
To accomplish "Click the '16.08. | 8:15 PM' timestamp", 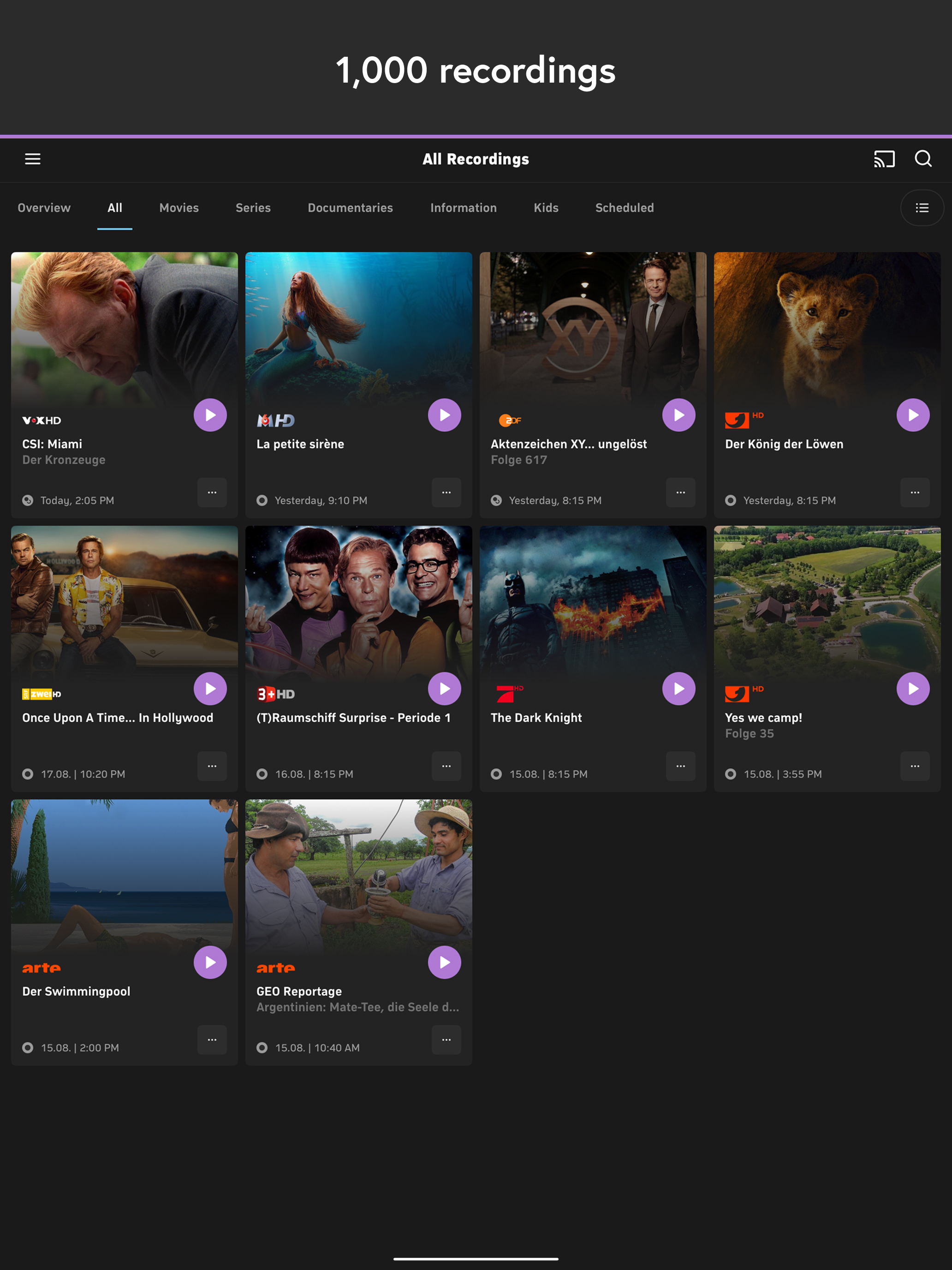I will tap(314, 774).
